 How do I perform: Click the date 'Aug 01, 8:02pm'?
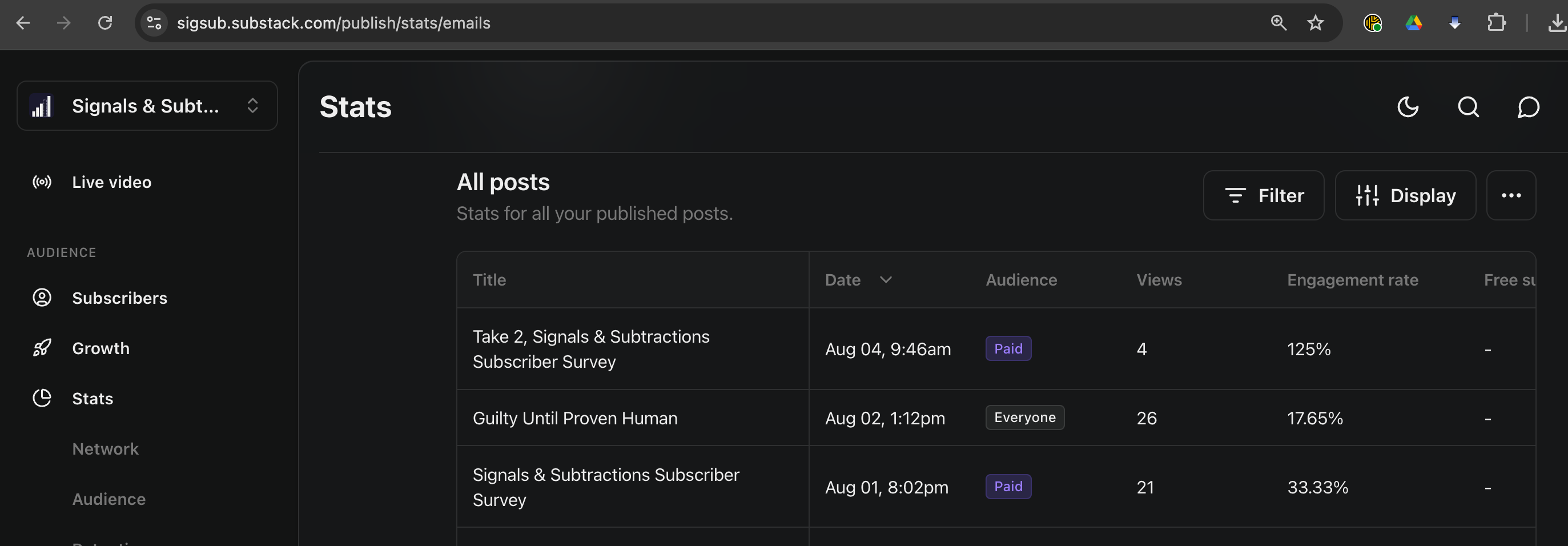pos(887,488)
